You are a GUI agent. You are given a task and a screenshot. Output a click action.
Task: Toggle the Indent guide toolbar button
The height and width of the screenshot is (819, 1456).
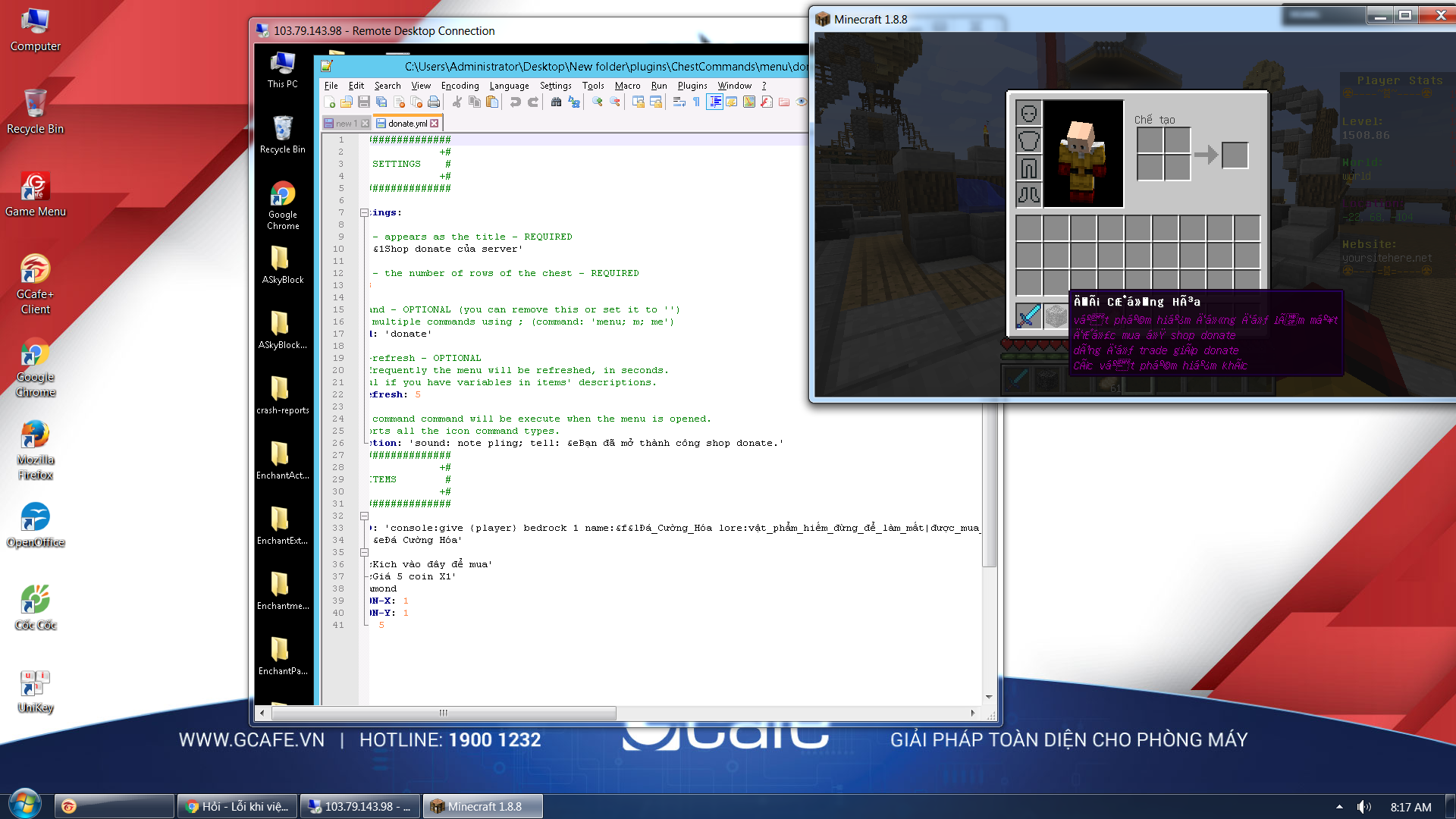click(x=714, y=102)
